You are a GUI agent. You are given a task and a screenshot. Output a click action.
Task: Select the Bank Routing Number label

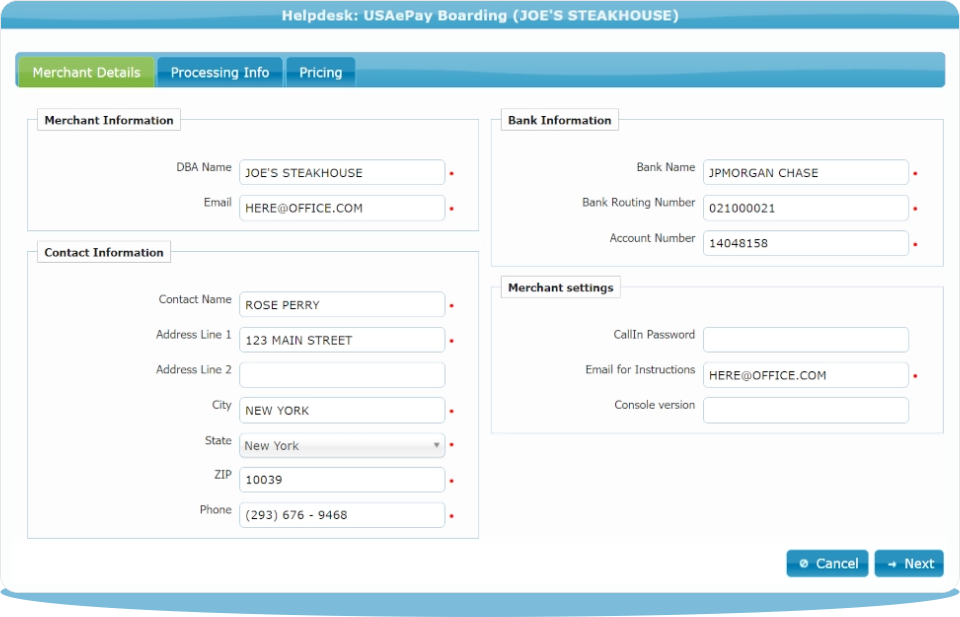click(x=639, y=203)
